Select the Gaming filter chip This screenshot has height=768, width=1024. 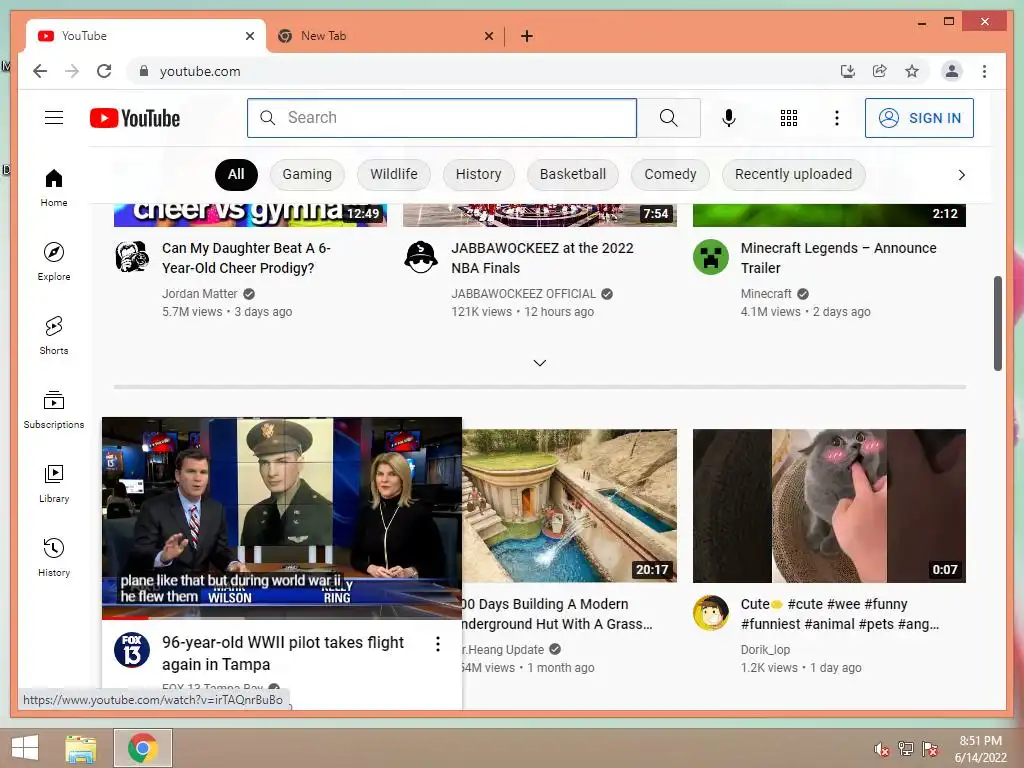coord(307,174)
